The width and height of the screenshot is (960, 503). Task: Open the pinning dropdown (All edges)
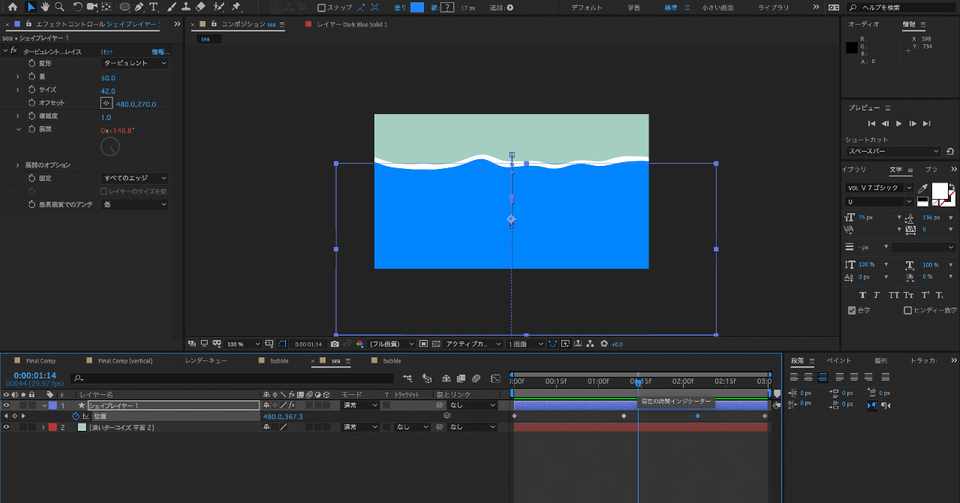pyautogui.click(x=134, y=178)
